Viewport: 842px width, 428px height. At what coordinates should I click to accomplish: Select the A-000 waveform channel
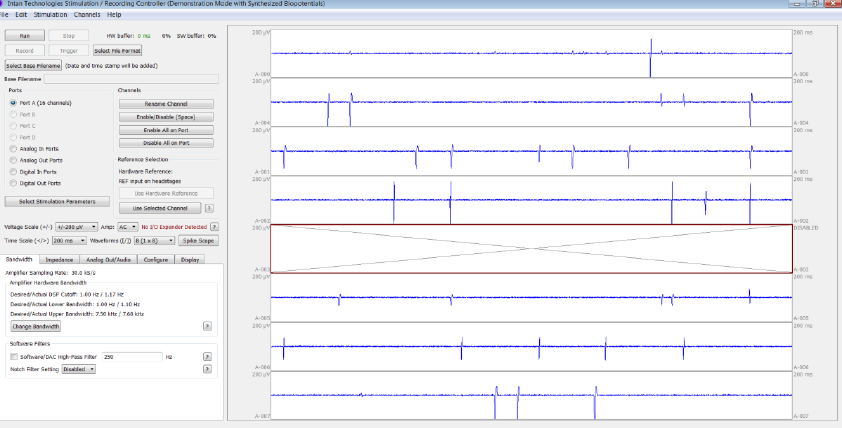click(531, 53)
